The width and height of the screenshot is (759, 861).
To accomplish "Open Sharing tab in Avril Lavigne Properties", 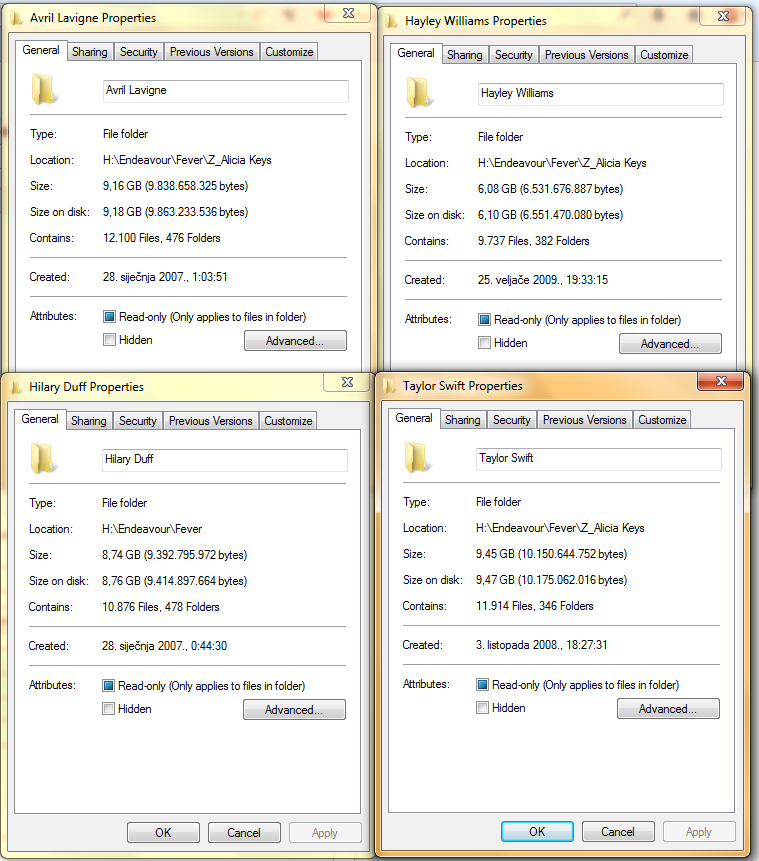I will click(x=90, y=52).
